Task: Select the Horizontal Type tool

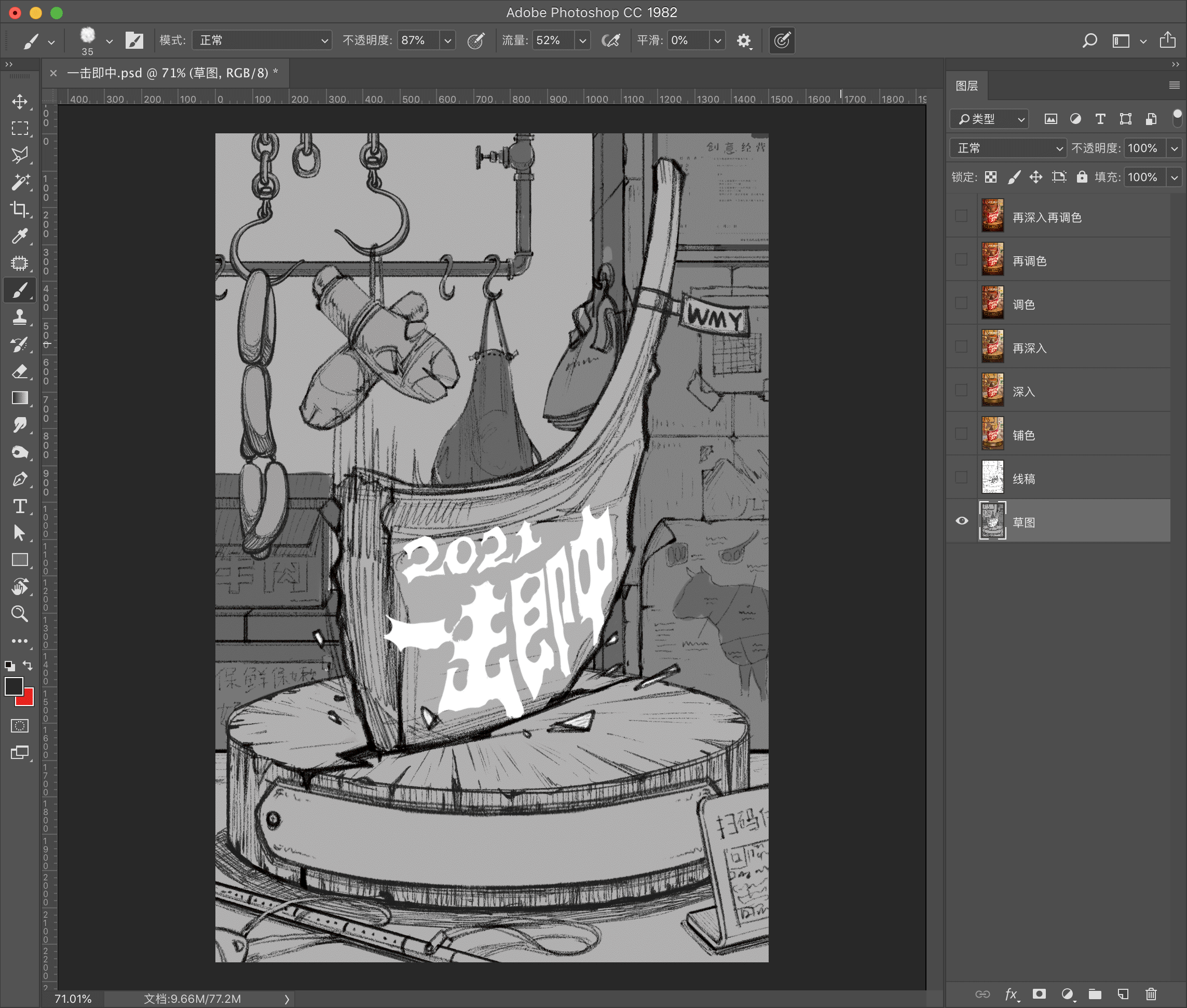Action: point(19,506)
